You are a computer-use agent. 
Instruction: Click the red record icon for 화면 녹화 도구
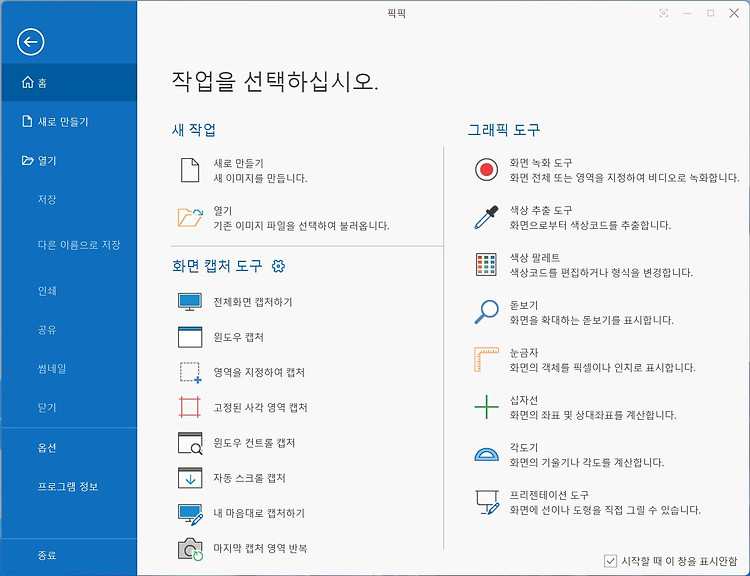point(486,170)
